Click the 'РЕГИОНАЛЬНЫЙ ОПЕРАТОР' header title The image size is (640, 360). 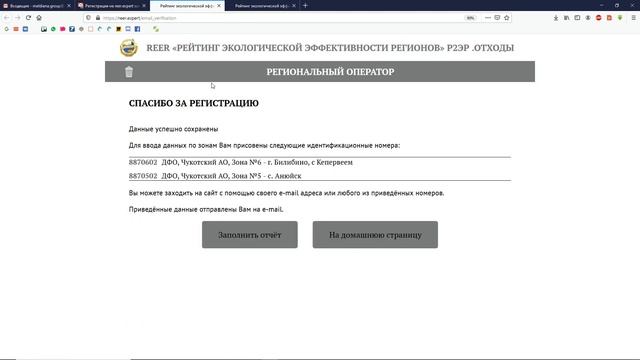330,72
